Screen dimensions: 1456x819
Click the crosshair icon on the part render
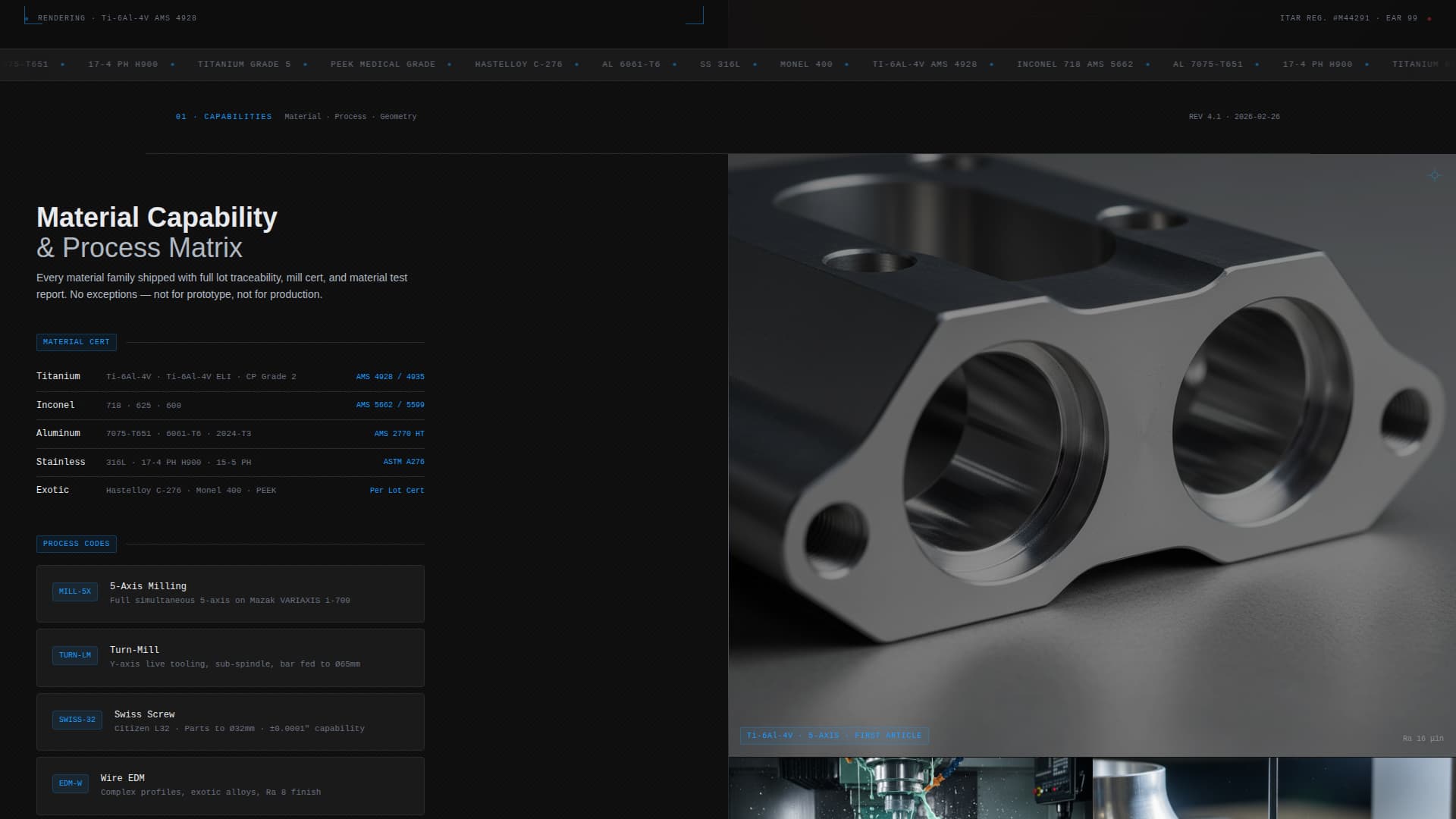[1434, 175]
